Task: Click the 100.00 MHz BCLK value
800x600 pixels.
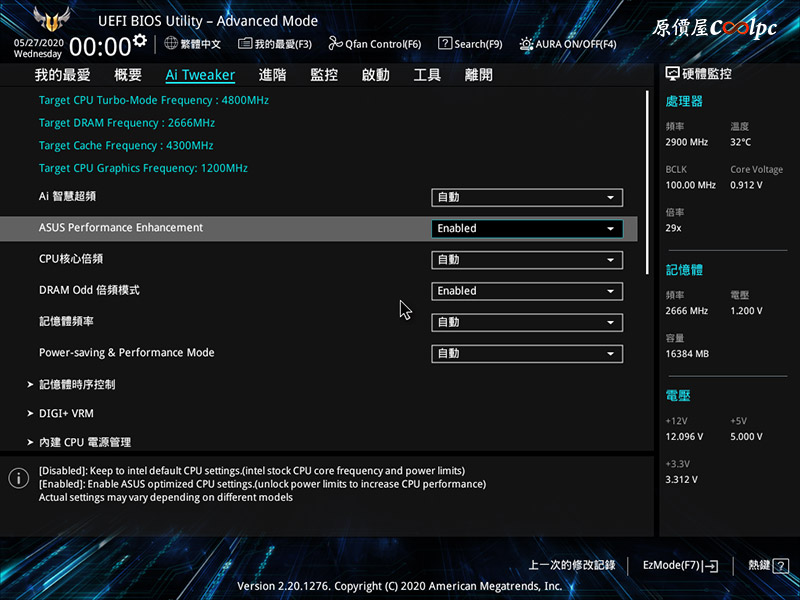Action: tap(690, 185)
